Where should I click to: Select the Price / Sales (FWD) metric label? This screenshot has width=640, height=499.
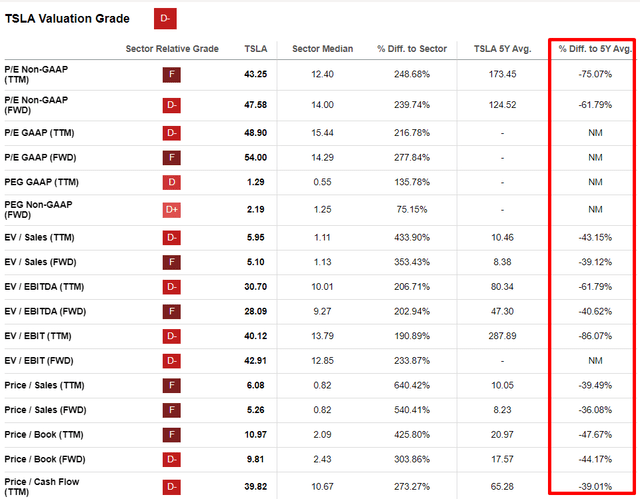tap(45, 410)
